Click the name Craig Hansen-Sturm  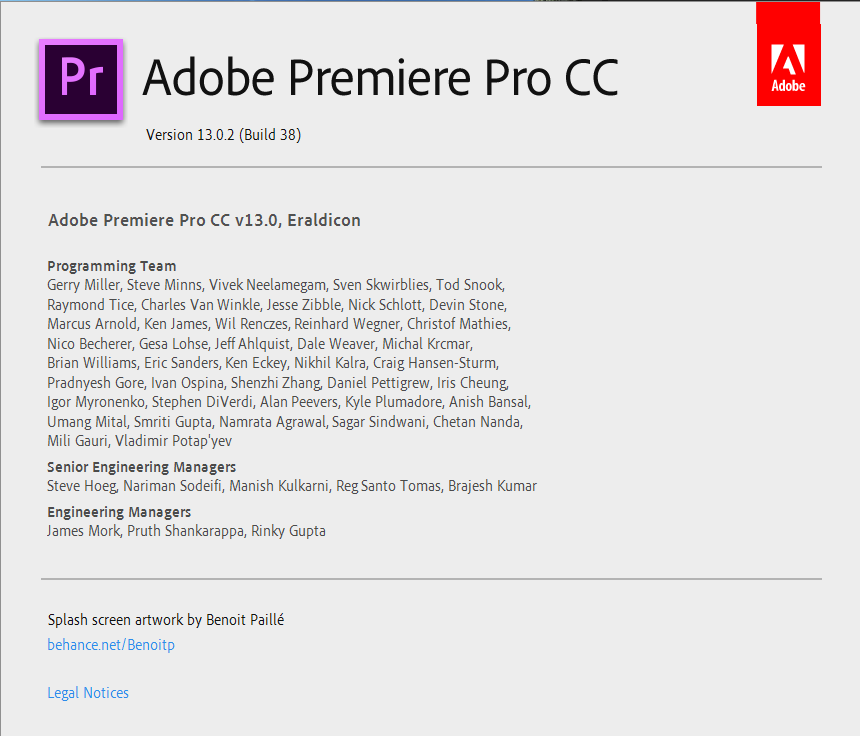tap(435, 363)
